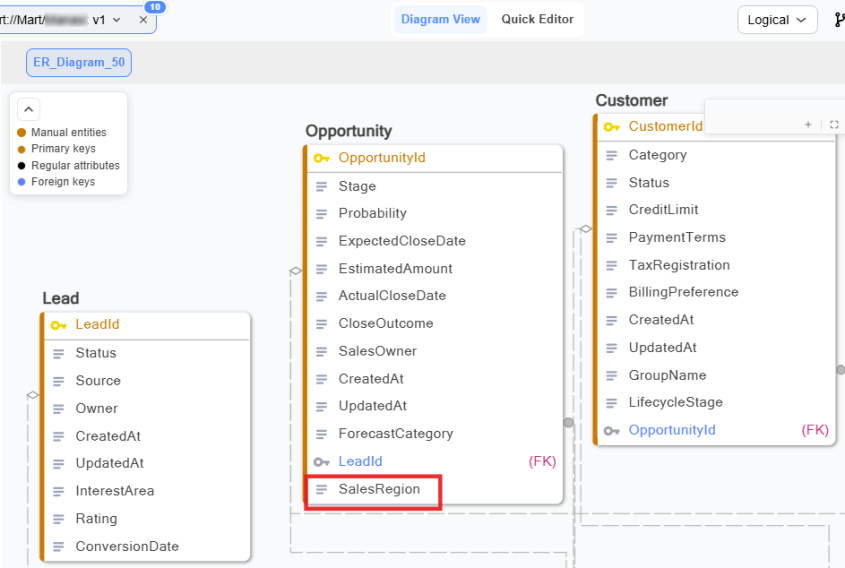This screenshot has width=845, height=568.
Task: Click the attribute icon beside Rating
Action: (x=58, y=519)
